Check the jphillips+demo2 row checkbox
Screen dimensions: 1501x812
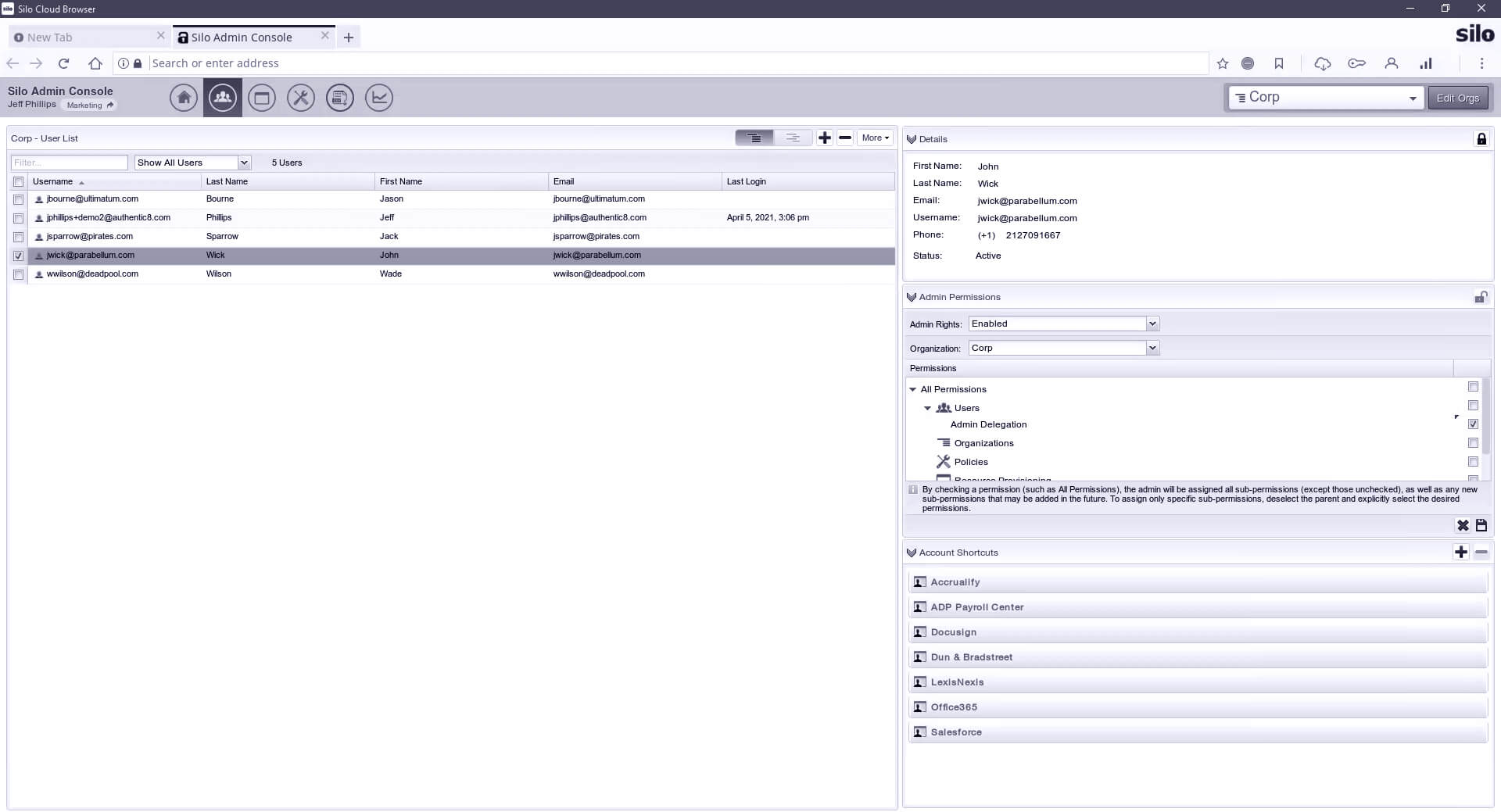tap(18, 218)
